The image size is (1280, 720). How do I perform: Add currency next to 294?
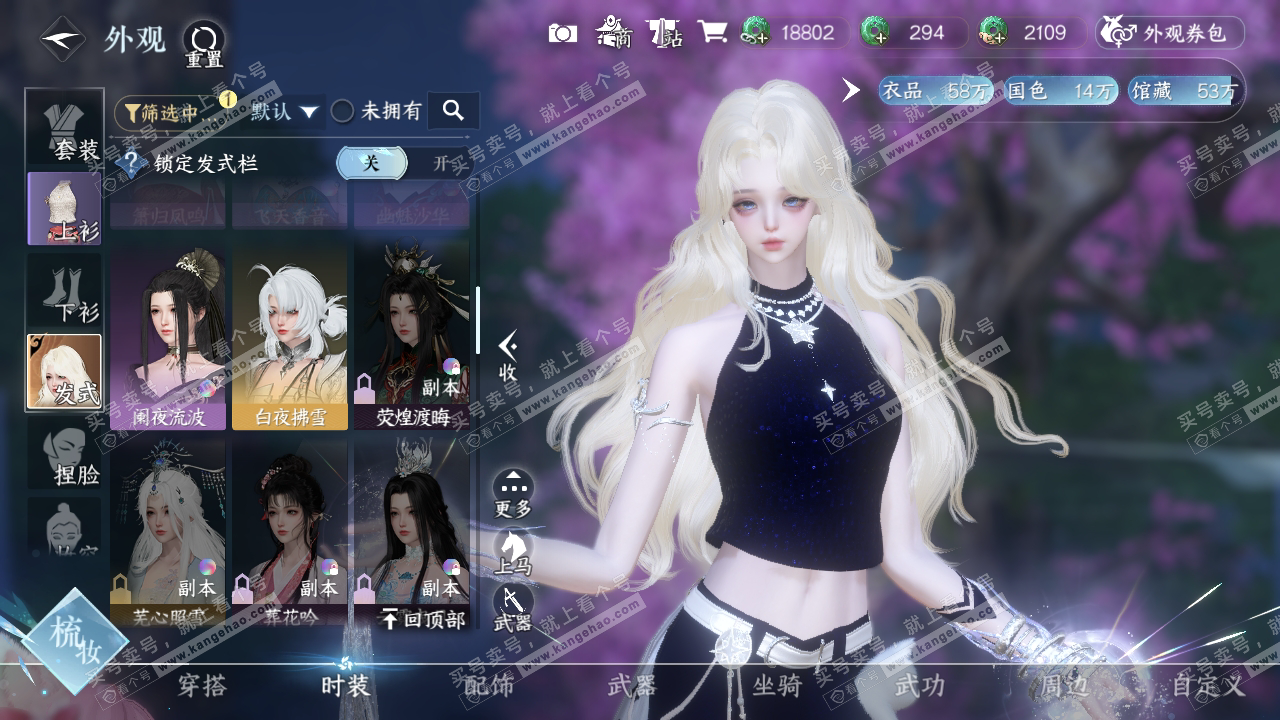pyautogui.click(x=875, y=32)
